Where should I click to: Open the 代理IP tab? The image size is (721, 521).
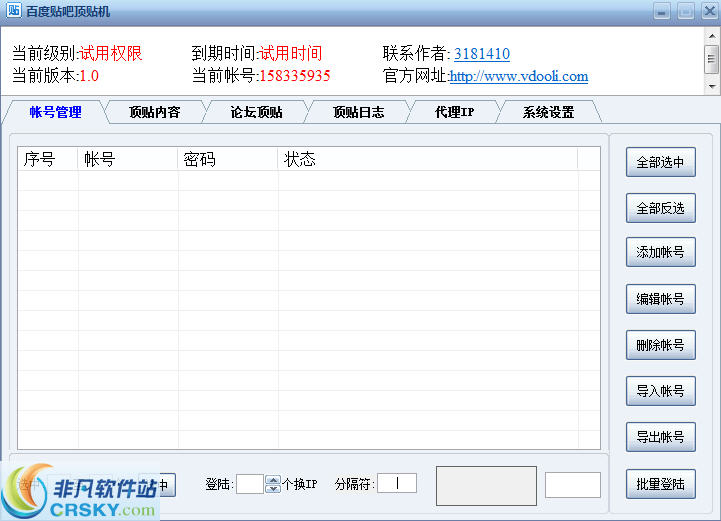[454, 112]
